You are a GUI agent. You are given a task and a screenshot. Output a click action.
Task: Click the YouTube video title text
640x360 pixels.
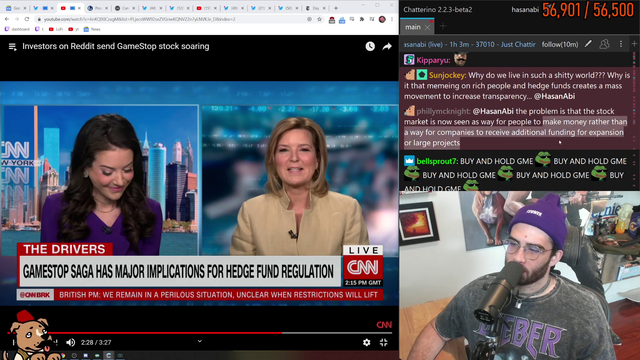click(x=116, y=47)
